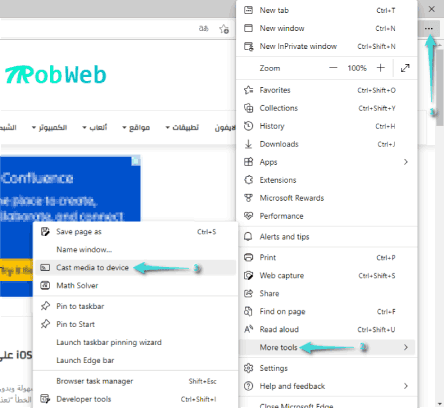Click the History clock icon

pyautogui.click(x=248, y=126)
